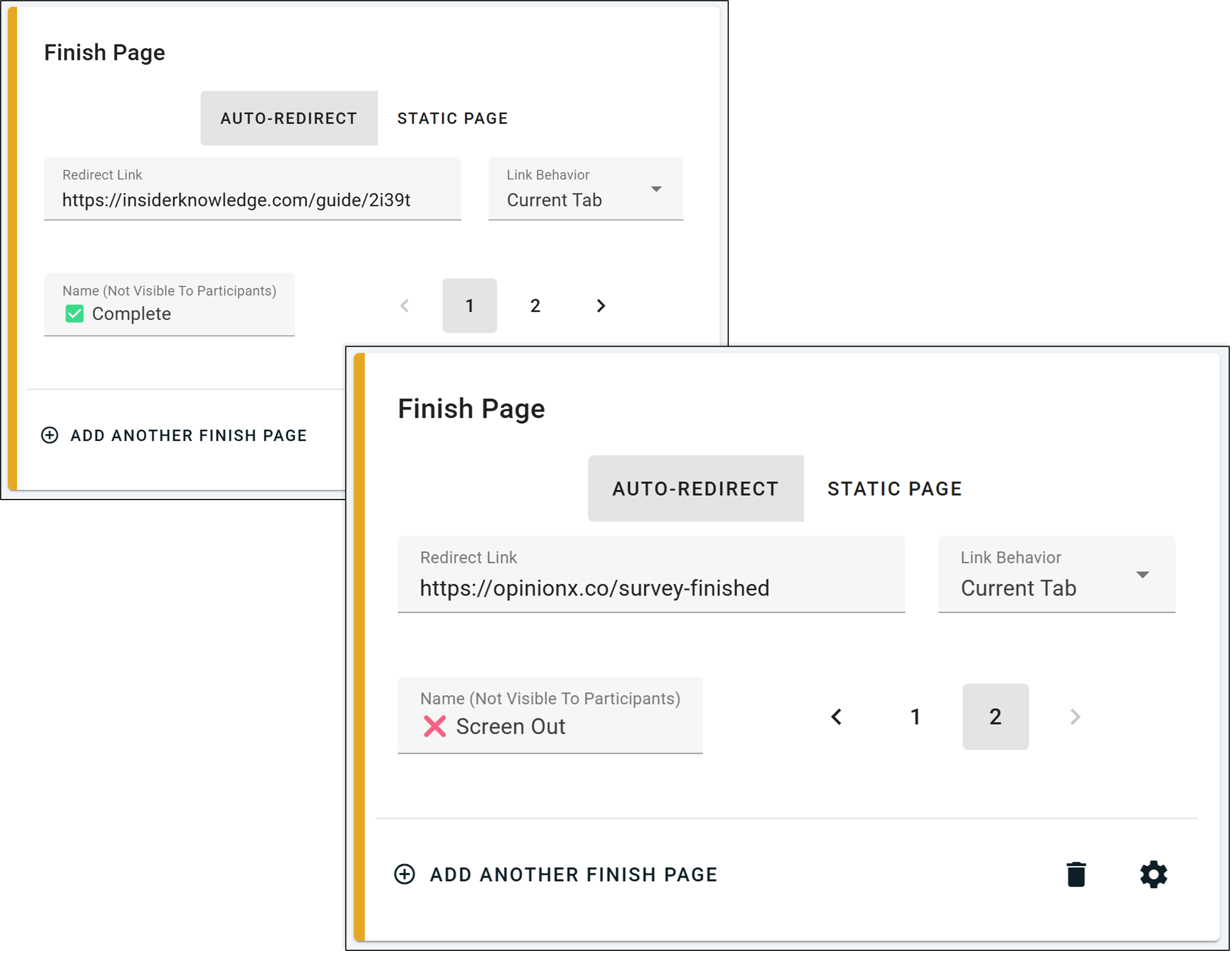Open Link Behavior dropdown in the lower panel

click(x=1056, y=575)
